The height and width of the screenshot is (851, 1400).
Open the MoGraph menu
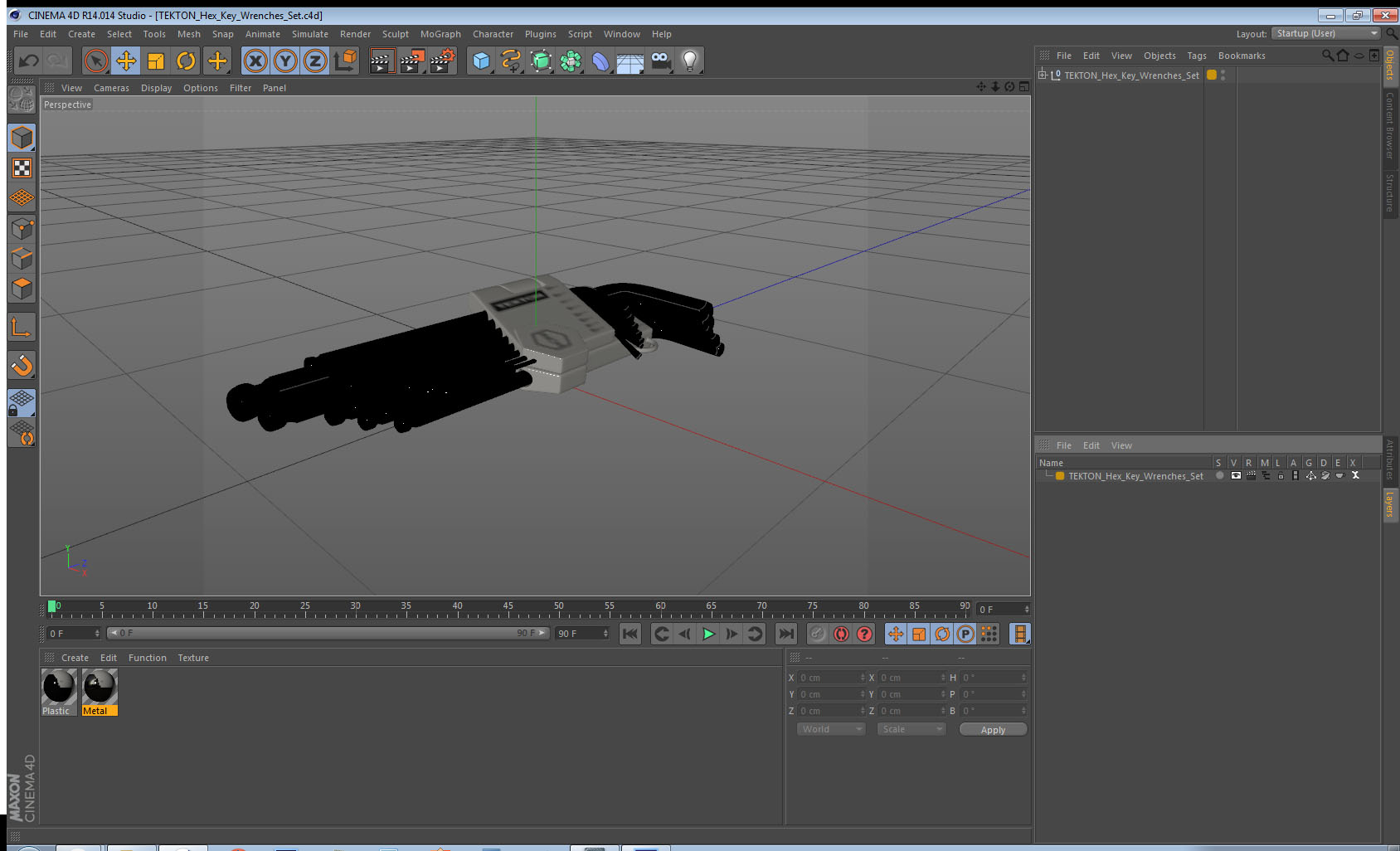click(440, 34)
